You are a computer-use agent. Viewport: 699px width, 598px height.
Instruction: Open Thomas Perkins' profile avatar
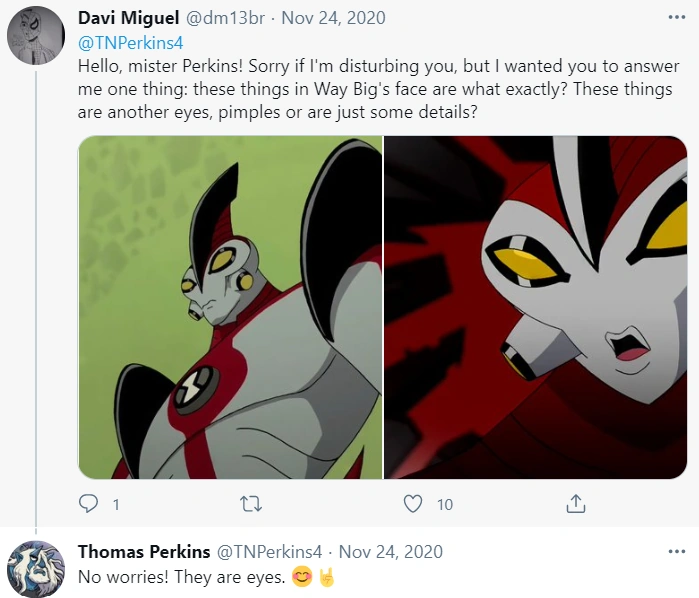click(x=36, y=570)
